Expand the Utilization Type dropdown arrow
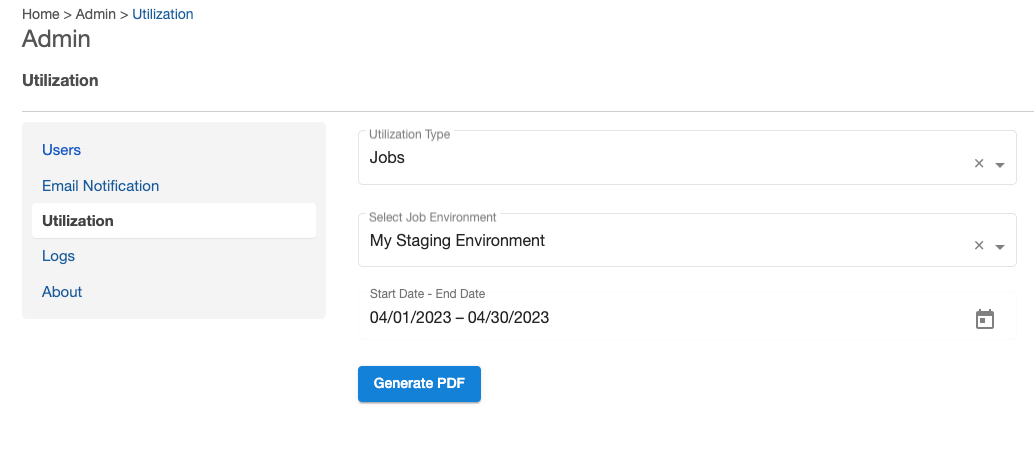Viewport: 1034px width, 451px height. point(1000,165)
